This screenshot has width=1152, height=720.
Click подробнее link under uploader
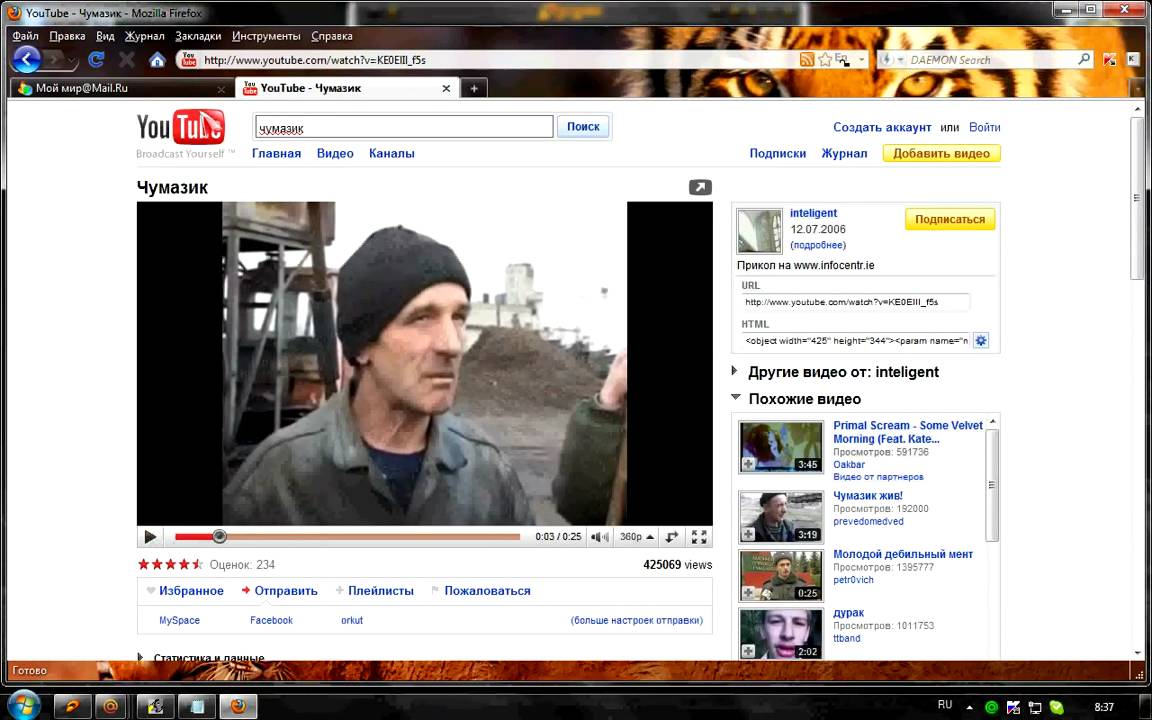(818, 245)
